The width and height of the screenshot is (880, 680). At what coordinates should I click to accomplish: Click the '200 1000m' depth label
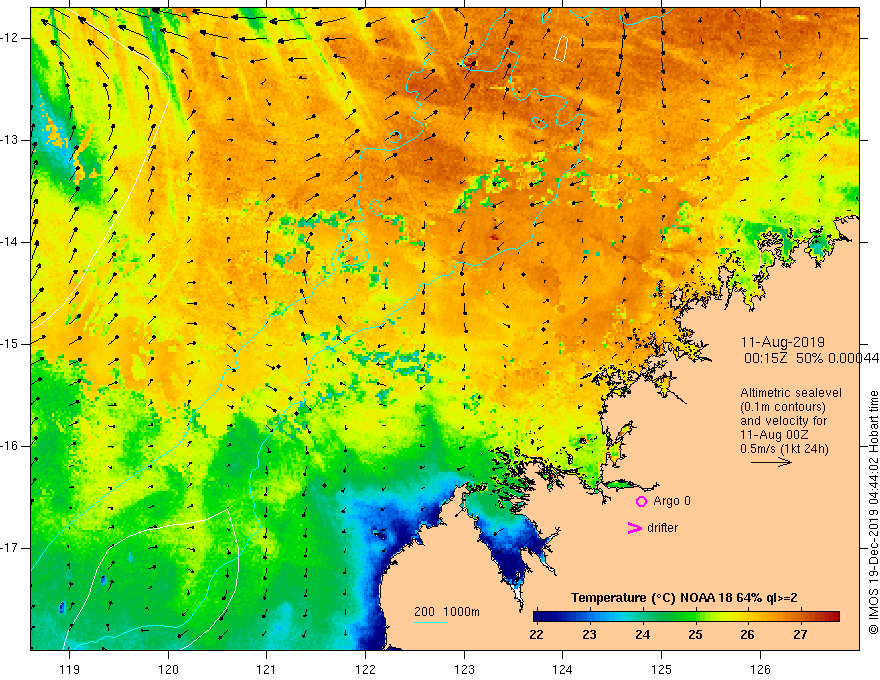point(447,612)
